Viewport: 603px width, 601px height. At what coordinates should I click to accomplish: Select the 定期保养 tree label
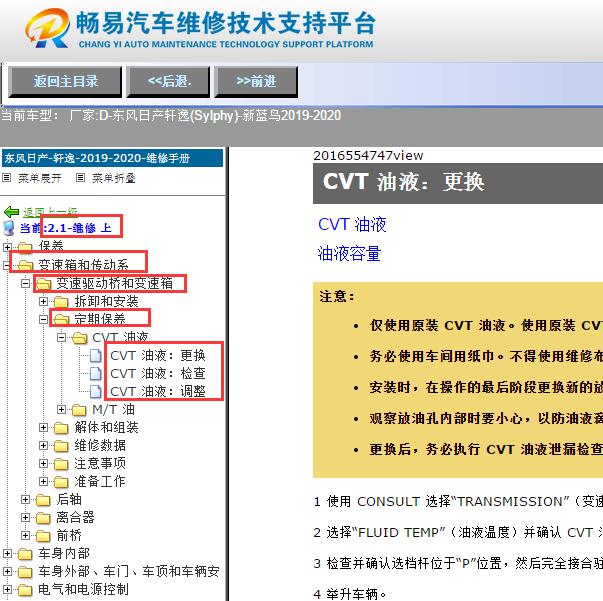tap(100, 319)
